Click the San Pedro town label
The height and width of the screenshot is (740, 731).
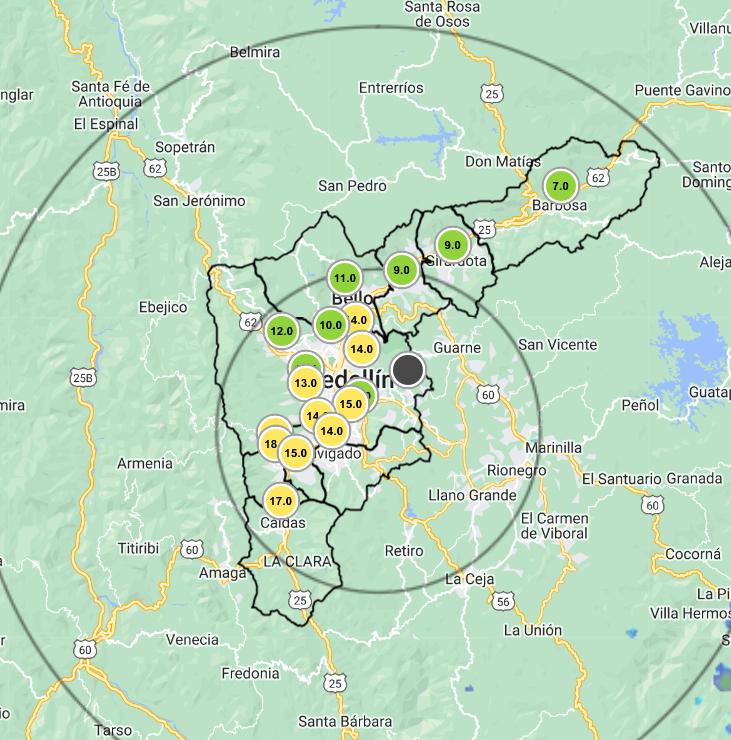[352, 186]
